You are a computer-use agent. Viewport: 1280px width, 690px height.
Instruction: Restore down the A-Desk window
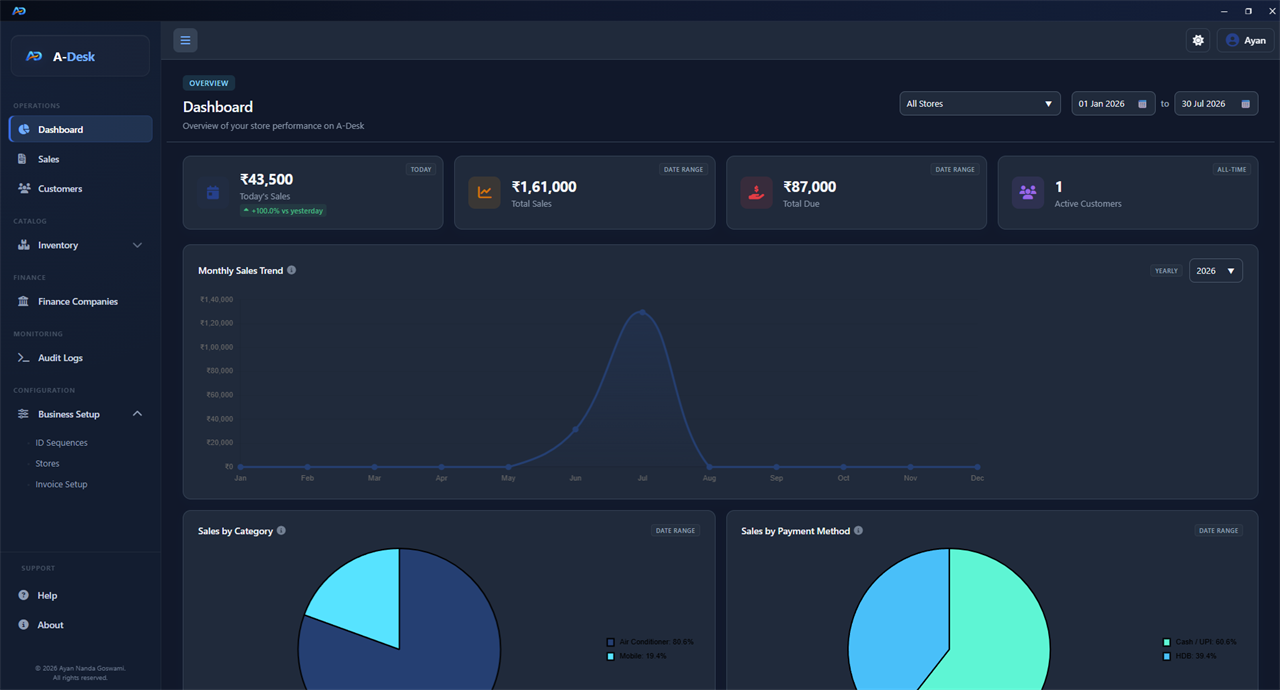(x=1248, y=10)
